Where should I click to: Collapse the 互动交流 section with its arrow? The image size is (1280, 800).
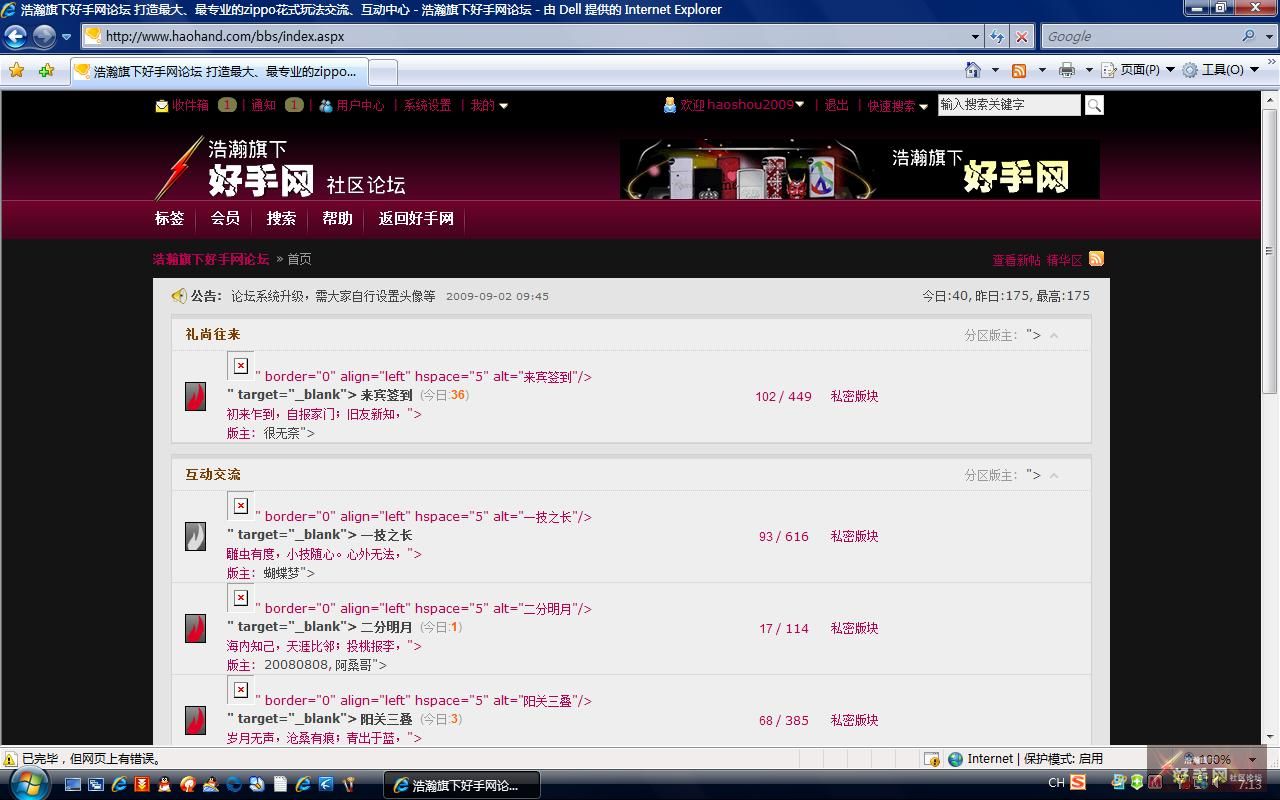(x=1054, y=475)
